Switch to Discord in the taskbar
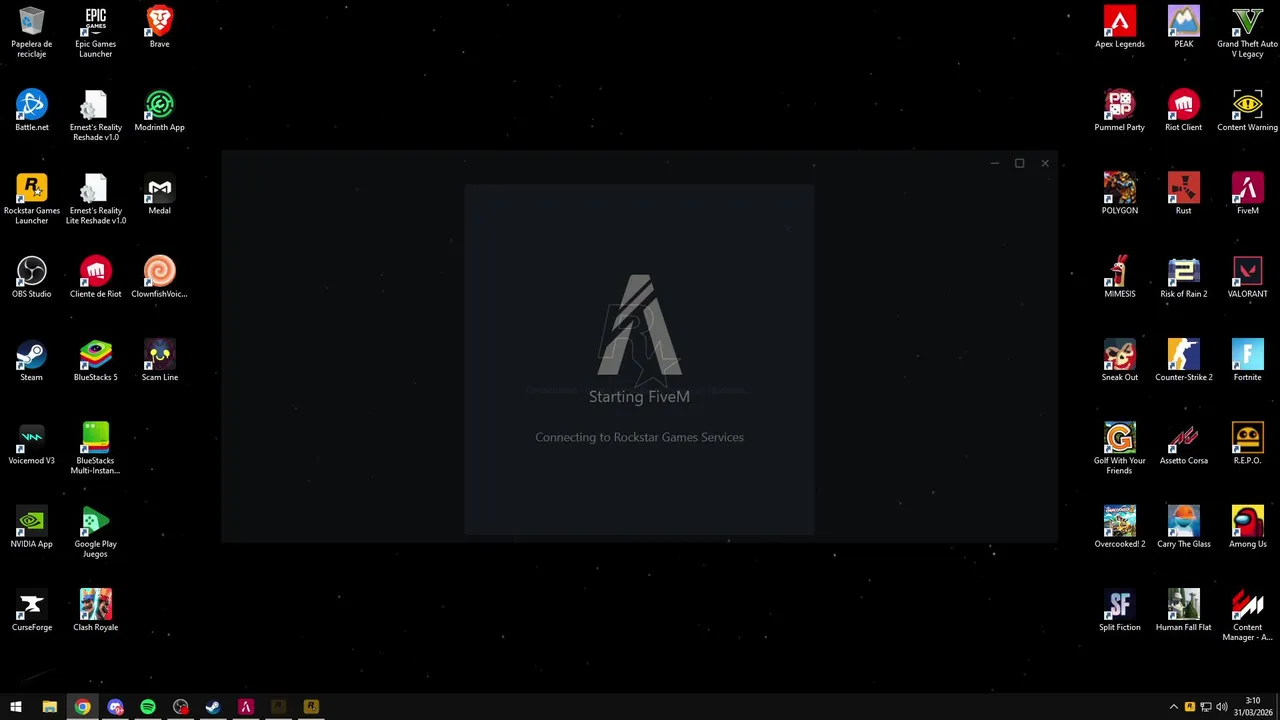Image resolution: width=1280 pixels, height=720 pixels. pyautogui.click(x=115, y=707)
